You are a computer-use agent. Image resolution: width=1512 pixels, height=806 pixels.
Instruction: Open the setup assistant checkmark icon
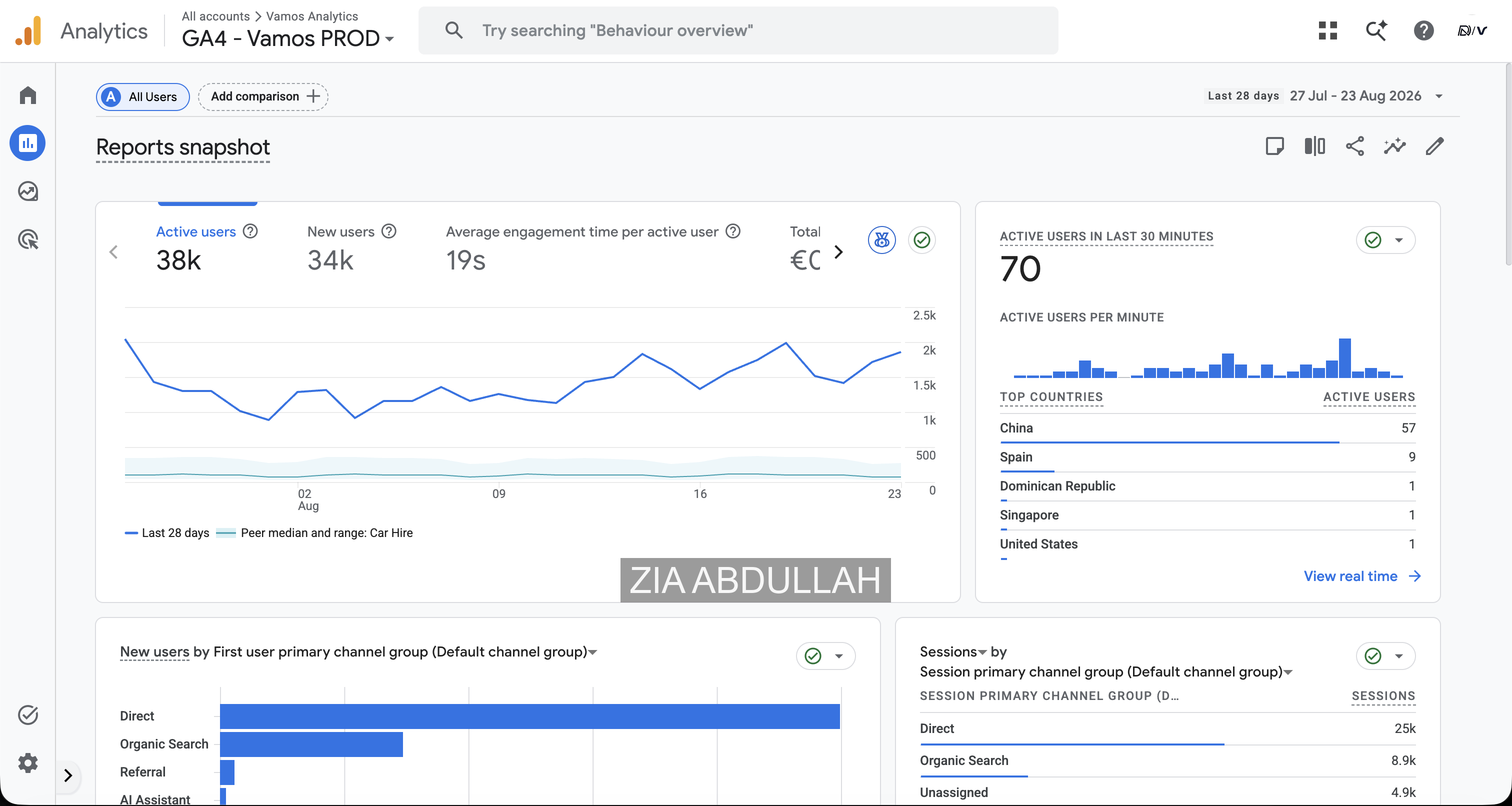point(27,714)
